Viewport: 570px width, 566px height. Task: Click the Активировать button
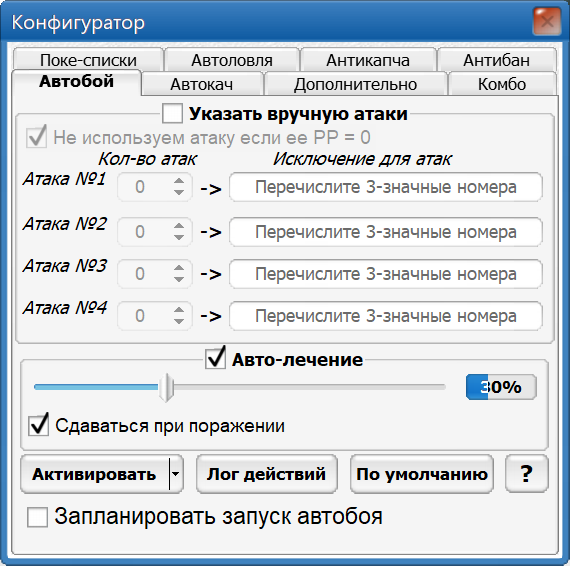(95, 474)
